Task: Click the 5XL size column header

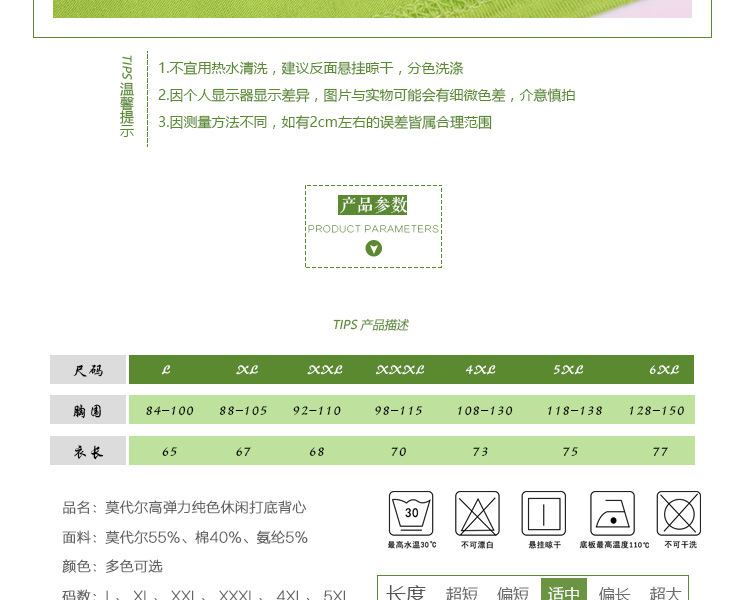Action: pyautogui.click(x=568, y=370)
